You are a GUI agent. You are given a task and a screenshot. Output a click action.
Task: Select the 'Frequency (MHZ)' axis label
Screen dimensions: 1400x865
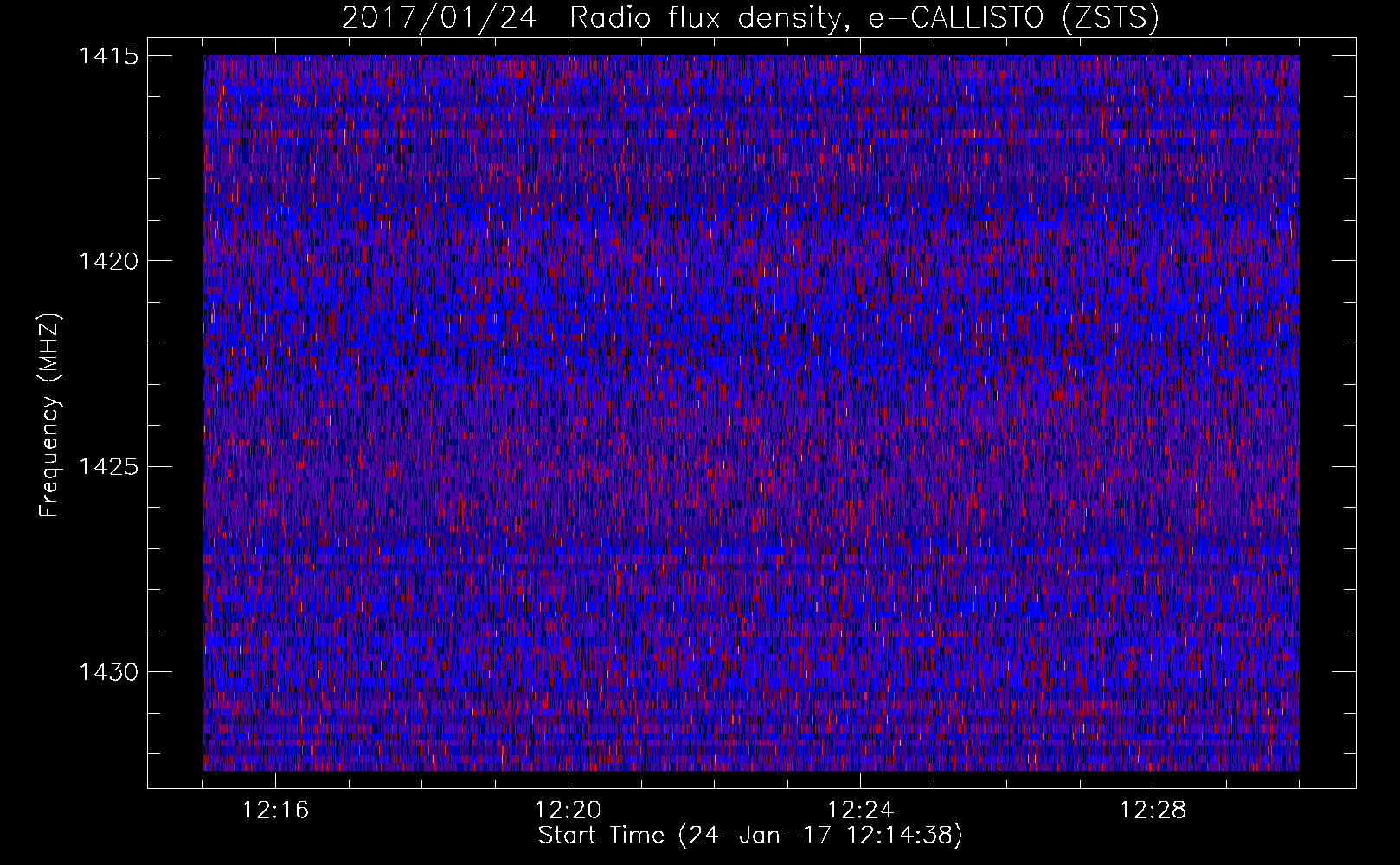pyautogui.click(x=50, y=414)
